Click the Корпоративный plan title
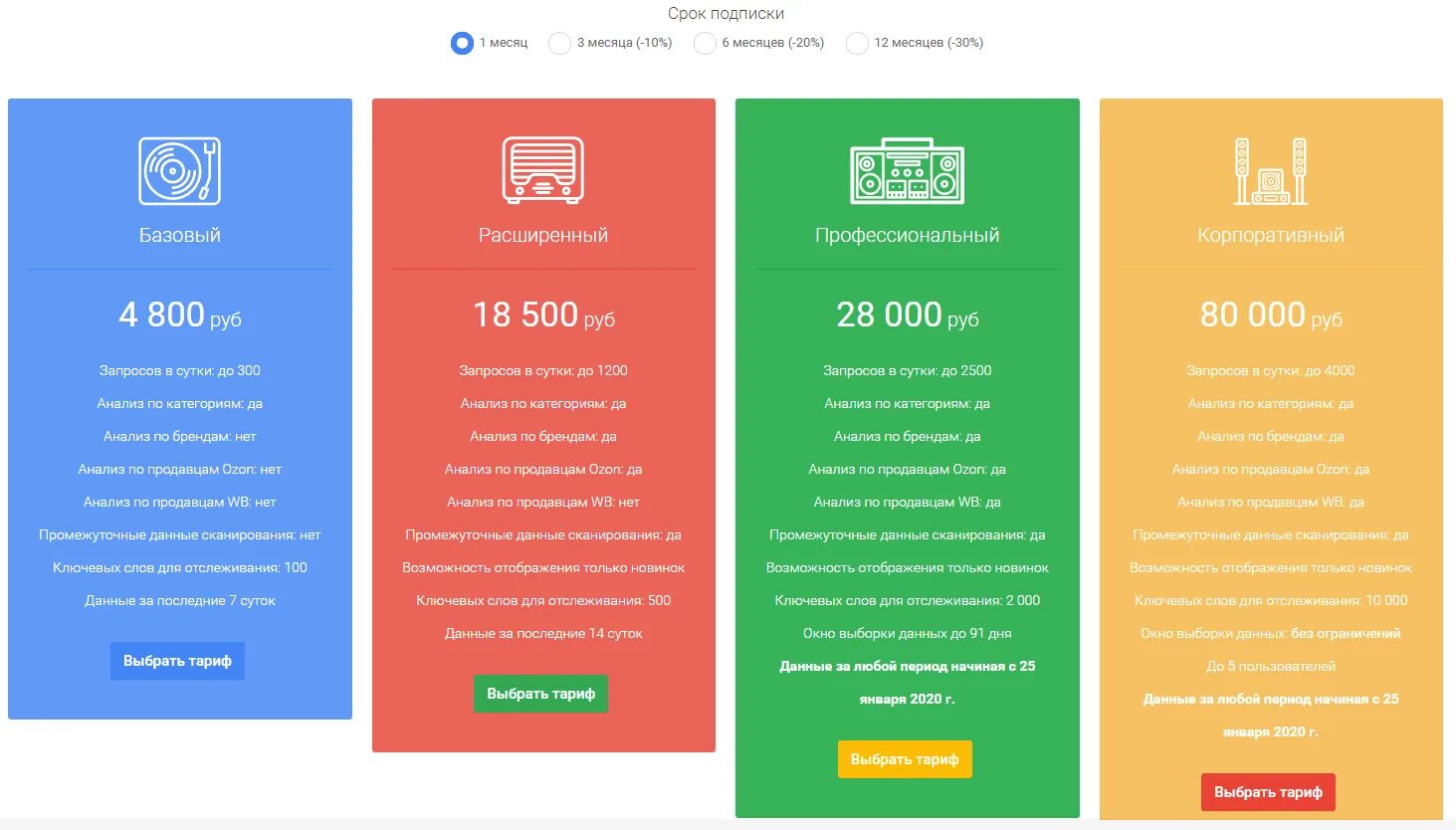 1271,236
